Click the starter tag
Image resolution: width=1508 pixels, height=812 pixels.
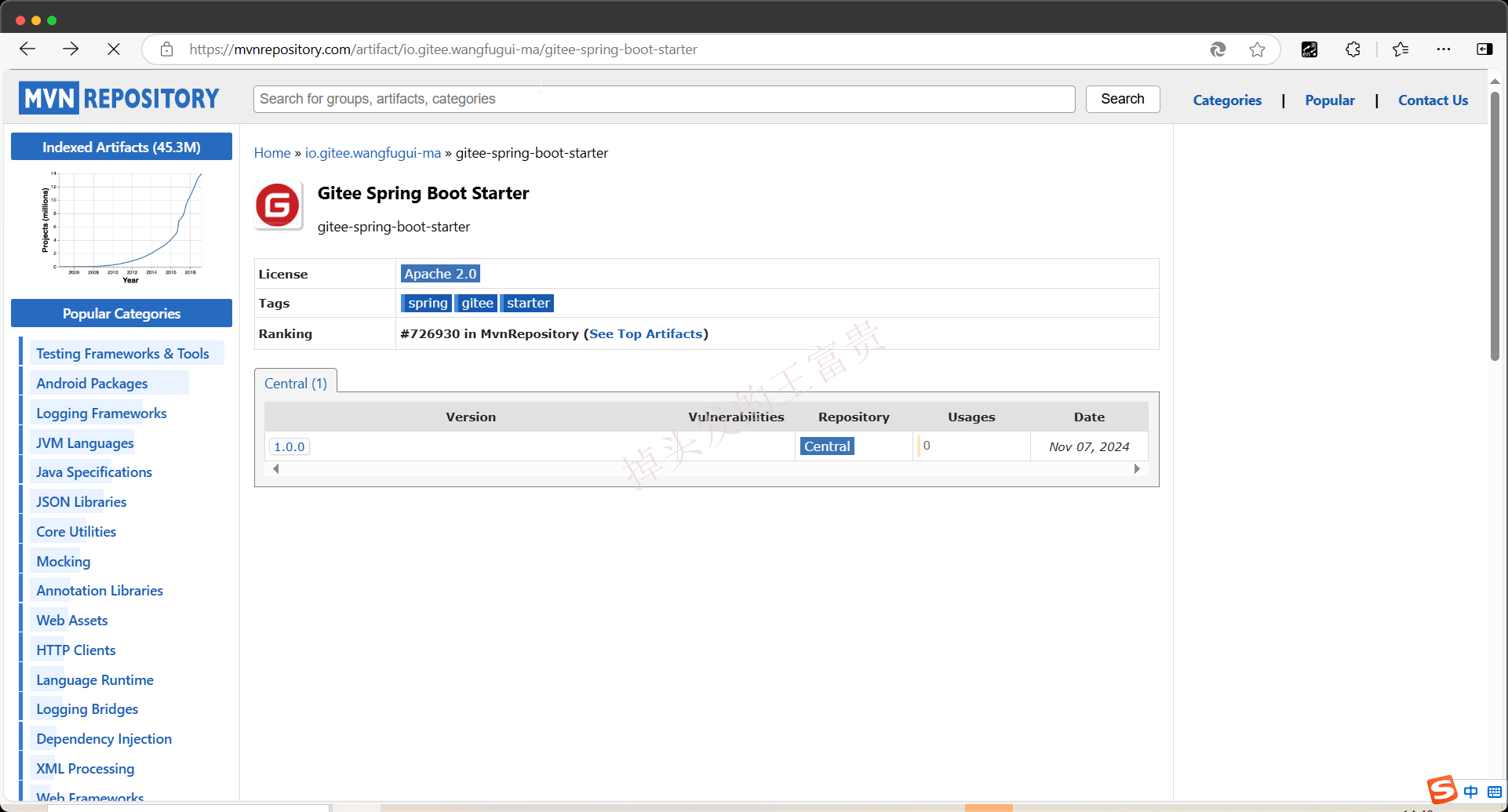tap(528, 303)
